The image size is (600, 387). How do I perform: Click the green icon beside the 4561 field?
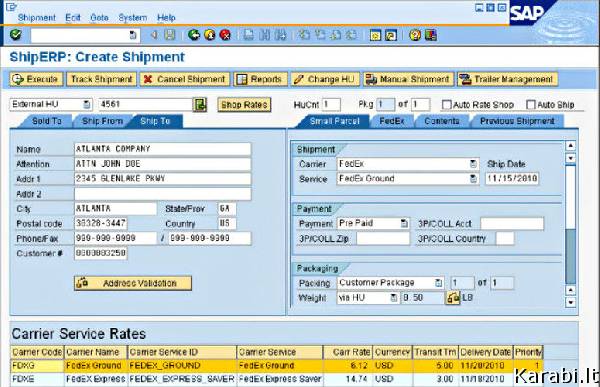click(200, 105)
